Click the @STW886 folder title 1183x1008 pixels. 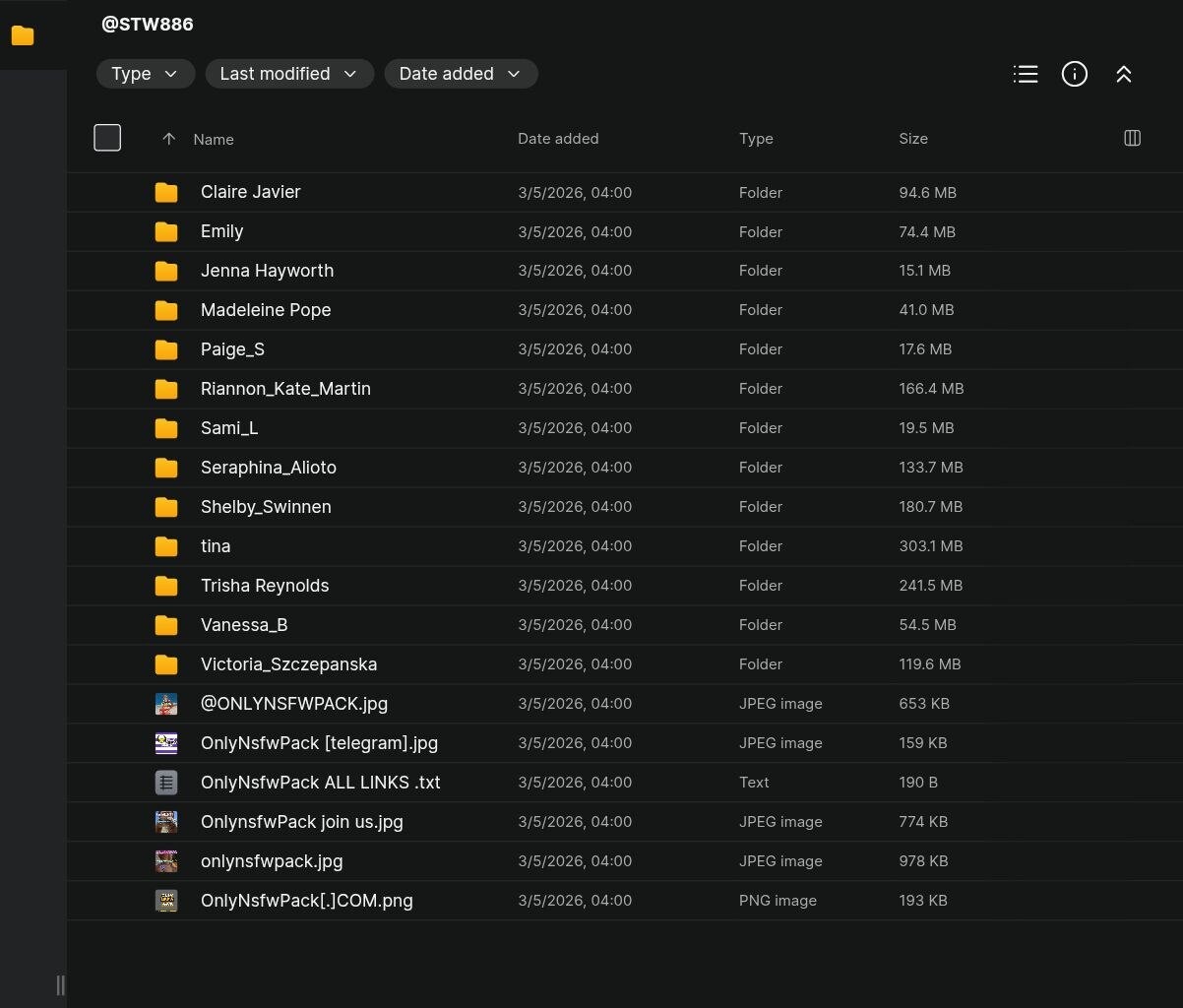tap(148, 25)
